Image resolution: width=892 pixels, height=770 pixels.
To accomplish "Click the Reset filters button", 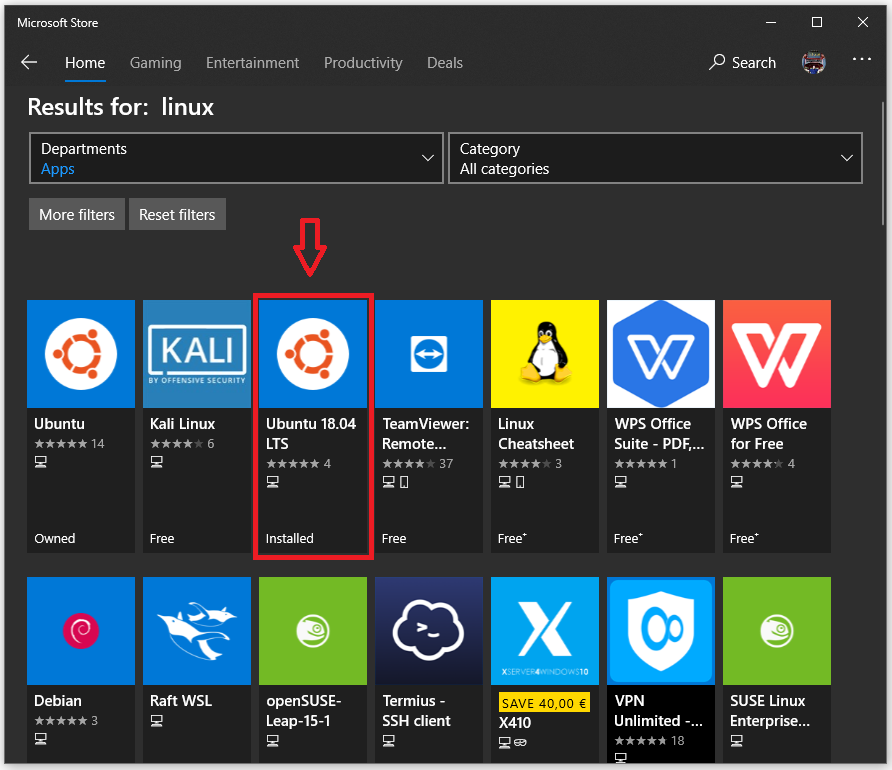I will (177, 214).
